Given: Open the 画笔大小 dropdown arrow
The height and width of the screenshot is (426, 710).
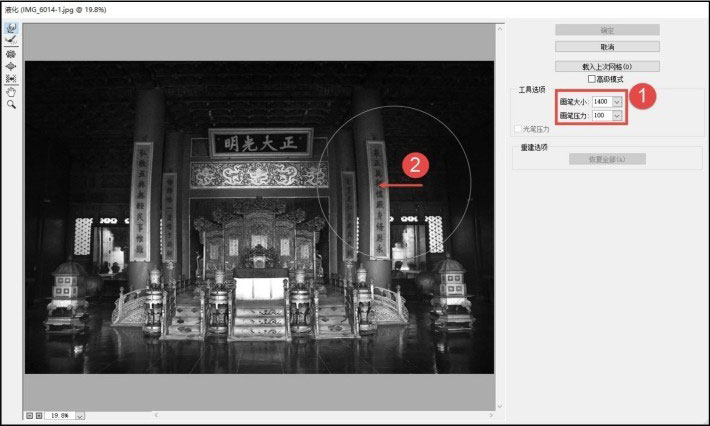Looking at the screenshot, I should point(617,102).
